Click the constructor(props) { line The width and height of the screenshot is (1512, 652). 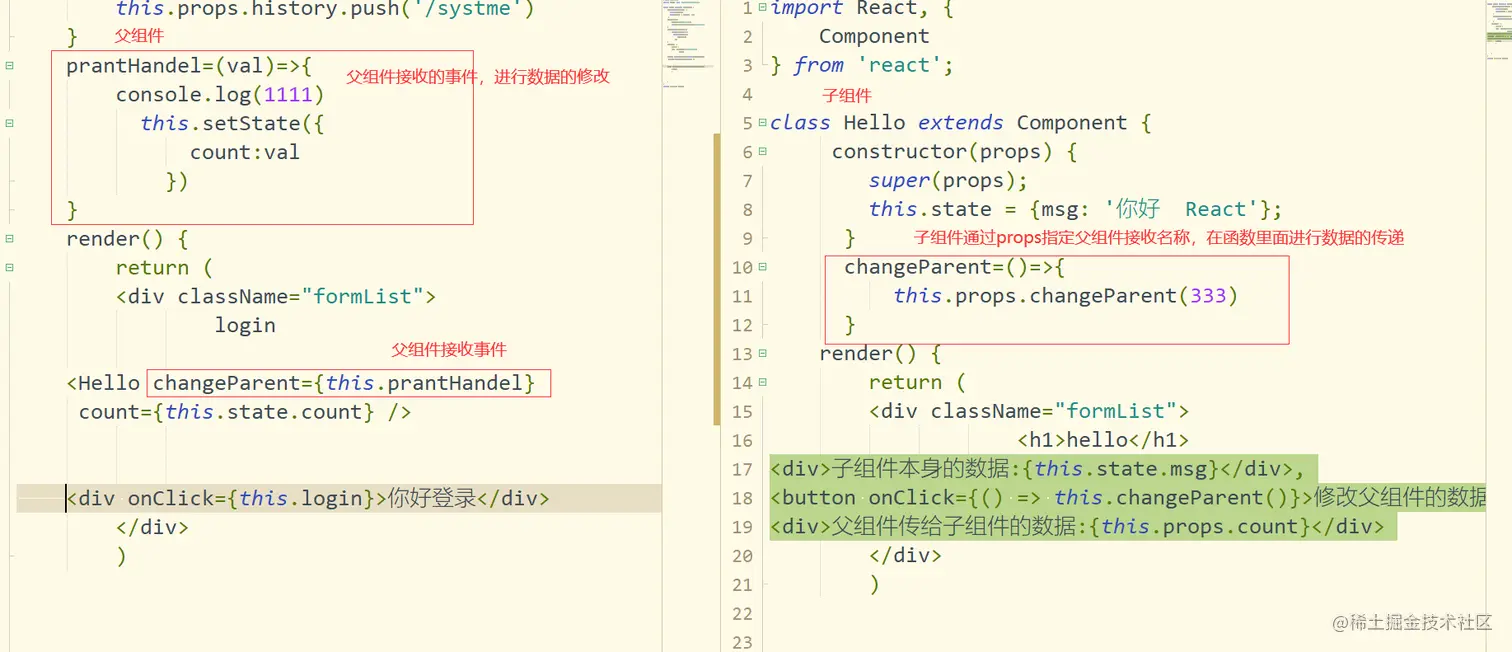click(x=954, y=152)
